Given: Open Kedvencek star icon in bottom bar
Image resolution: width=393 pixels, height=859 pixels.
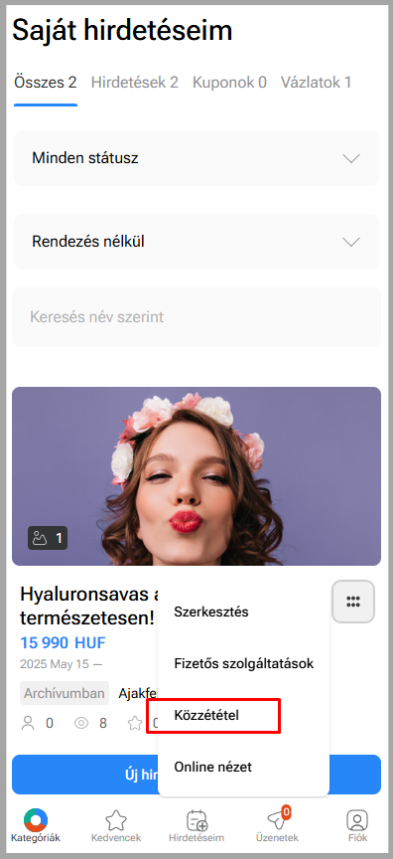Looking at the screenshot, I should click(116, 820).
